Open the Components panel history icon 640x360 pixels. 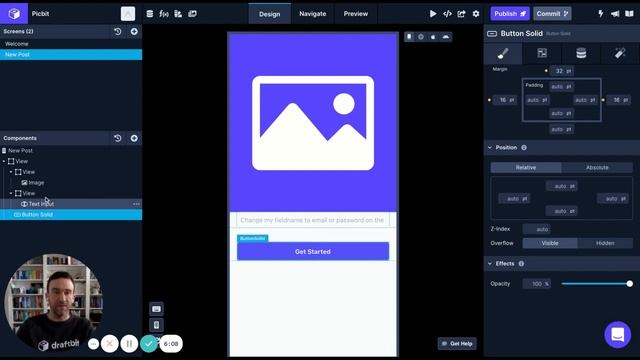[118, 138]
